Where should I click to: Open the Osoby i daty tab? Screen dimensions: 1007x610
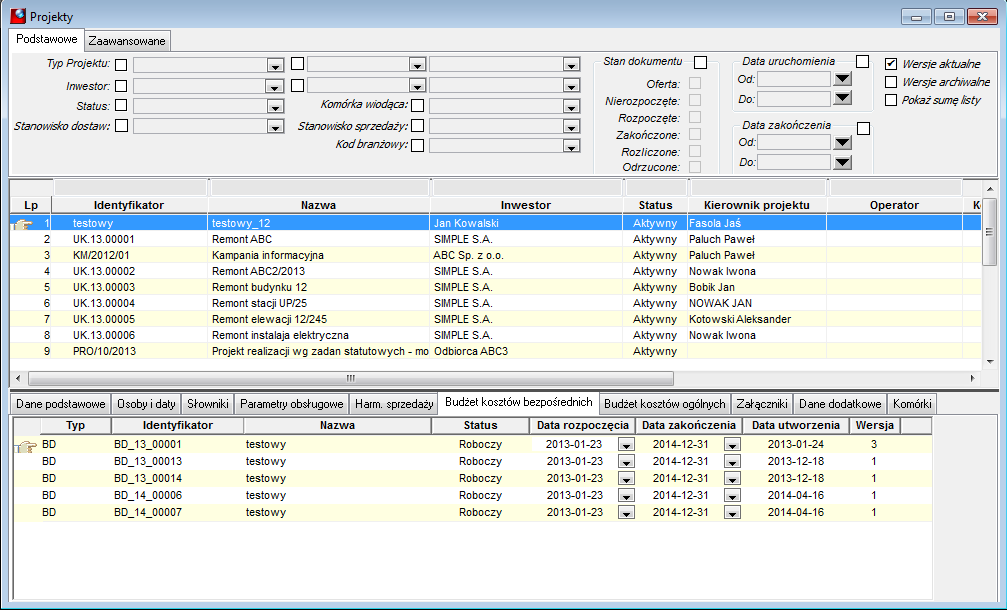(146, 404)
